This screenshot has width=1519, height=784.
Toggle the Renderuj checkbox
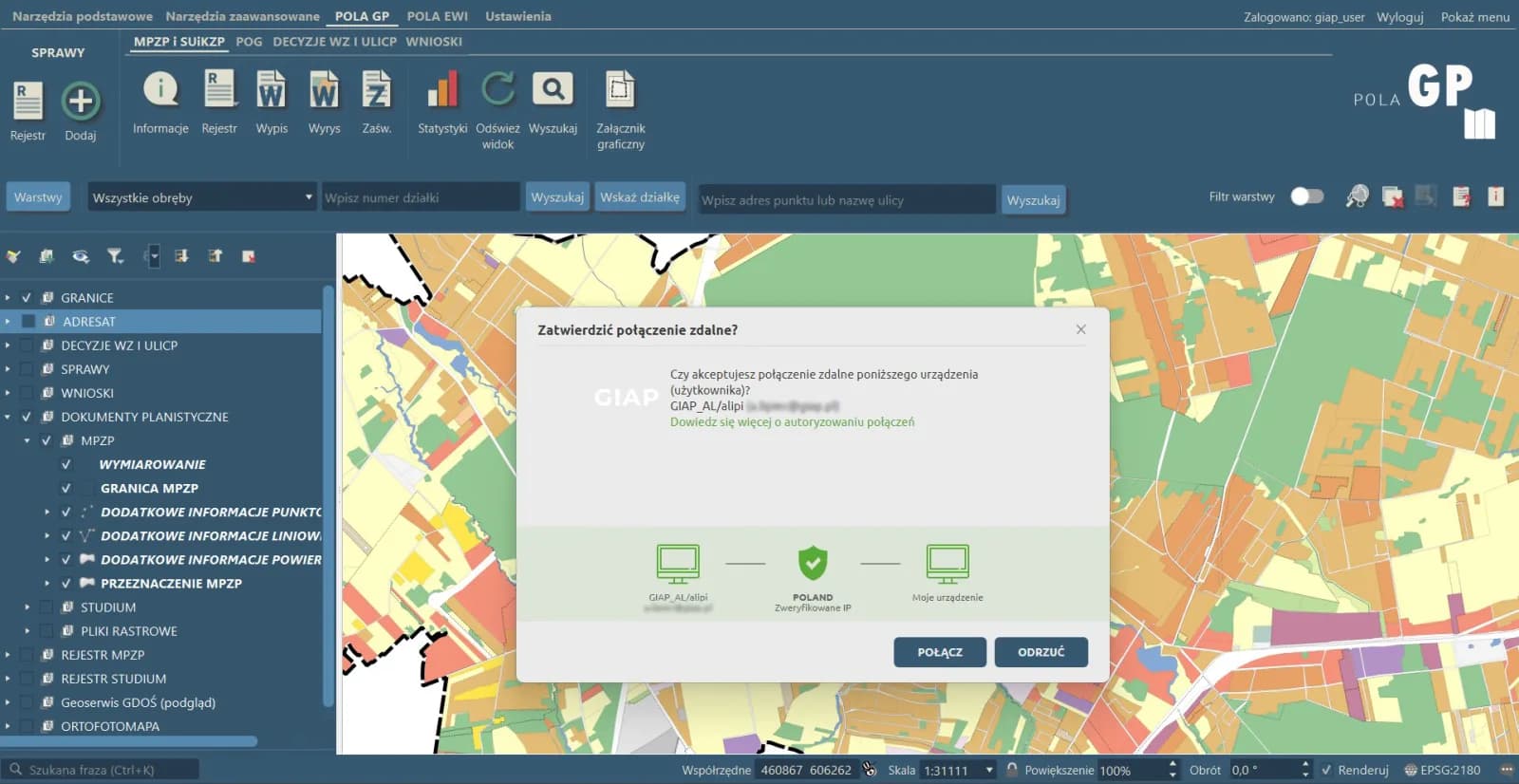point(1326,770)
